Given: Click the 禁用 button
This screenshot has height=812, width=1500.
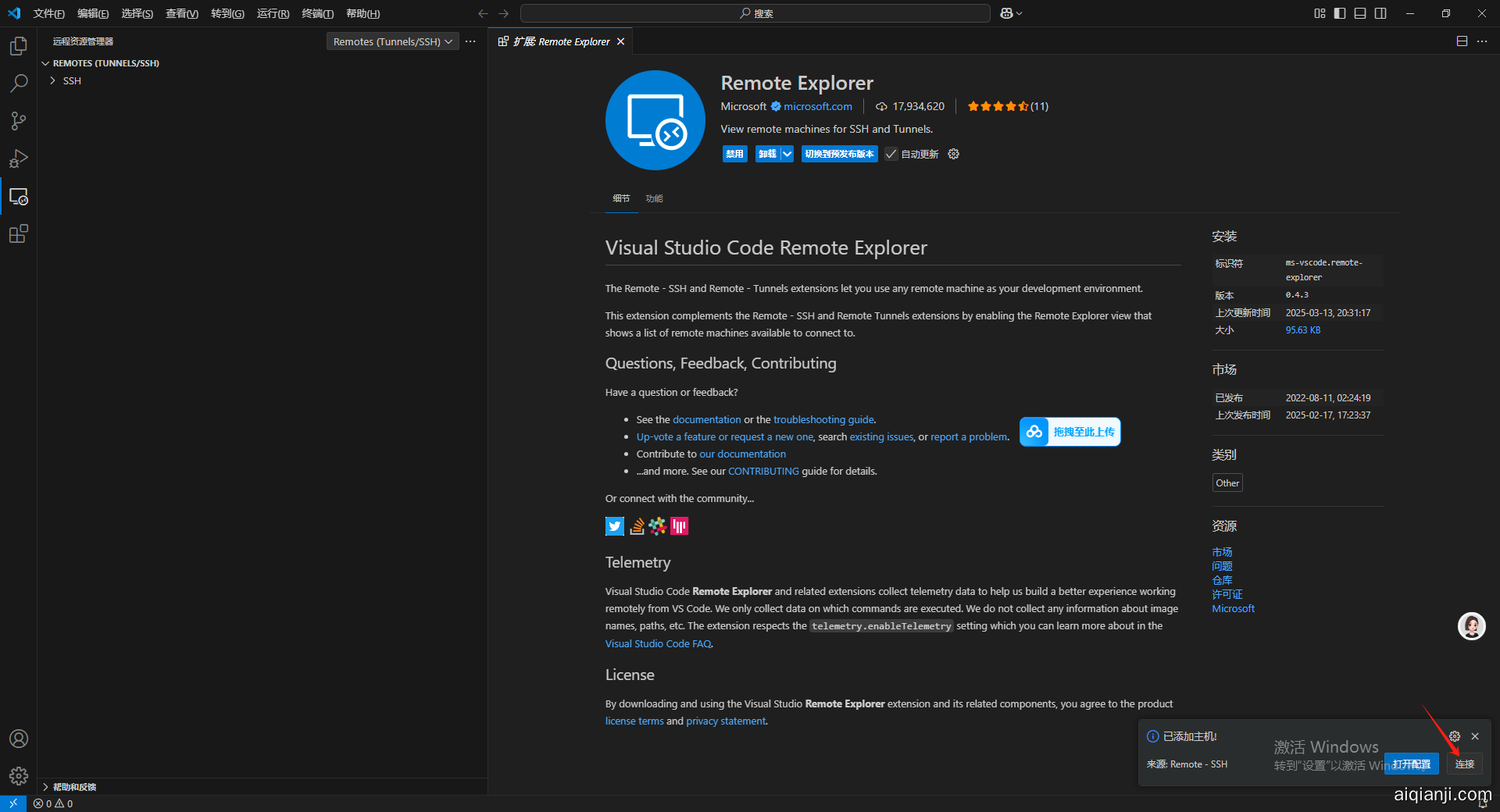Looking at the screenshot, I should tap(734, 154).
